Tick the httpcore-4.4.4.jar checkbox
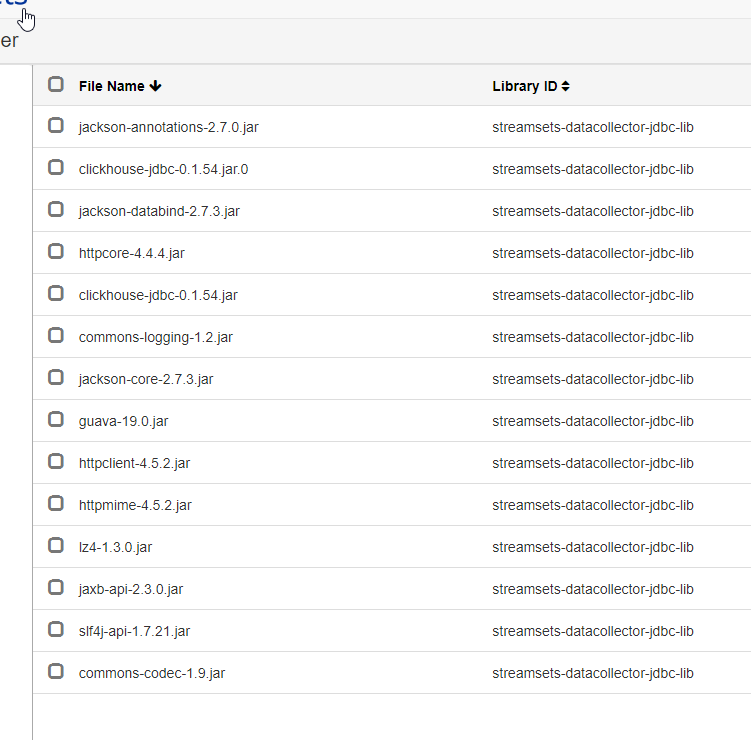751x740 pixels. (x=56, y=251)
